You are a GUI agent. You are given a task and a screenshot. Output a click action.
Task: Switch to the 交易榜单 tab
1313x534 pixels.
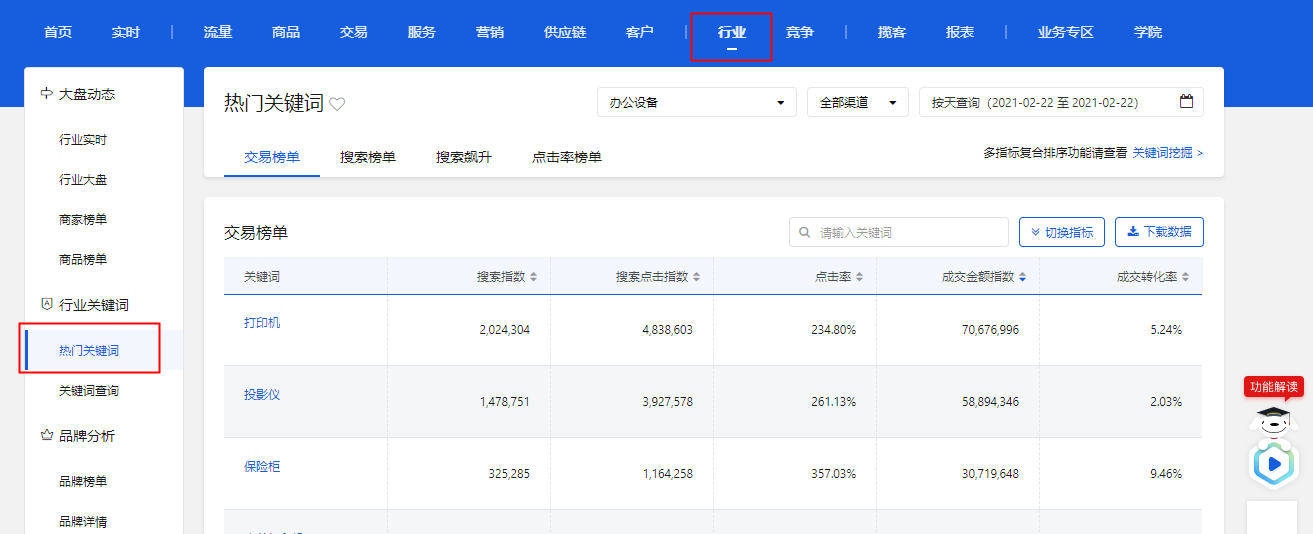(x=272, y=157)
